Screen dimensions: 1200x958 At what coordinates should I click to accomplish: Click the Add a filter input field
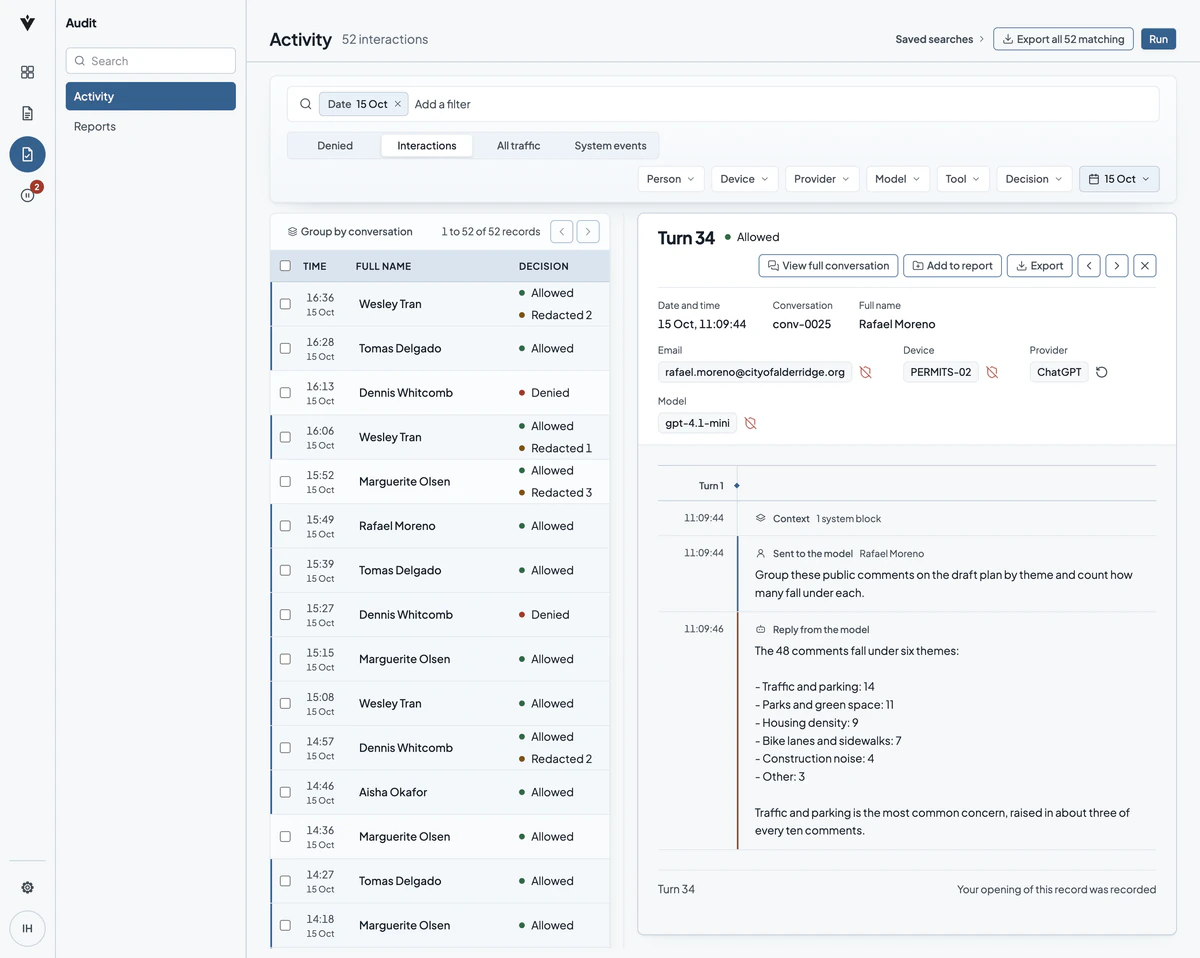tap(780, 104)
